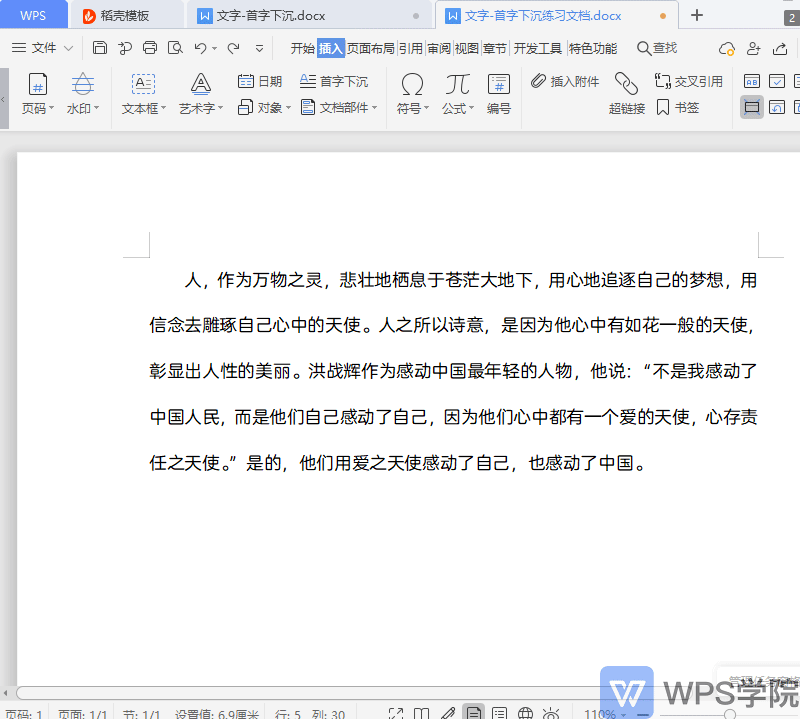This screenshot has height=719, width=800.
Task: Switch to reading layout book icon
Action: click(x=421, y=713)
